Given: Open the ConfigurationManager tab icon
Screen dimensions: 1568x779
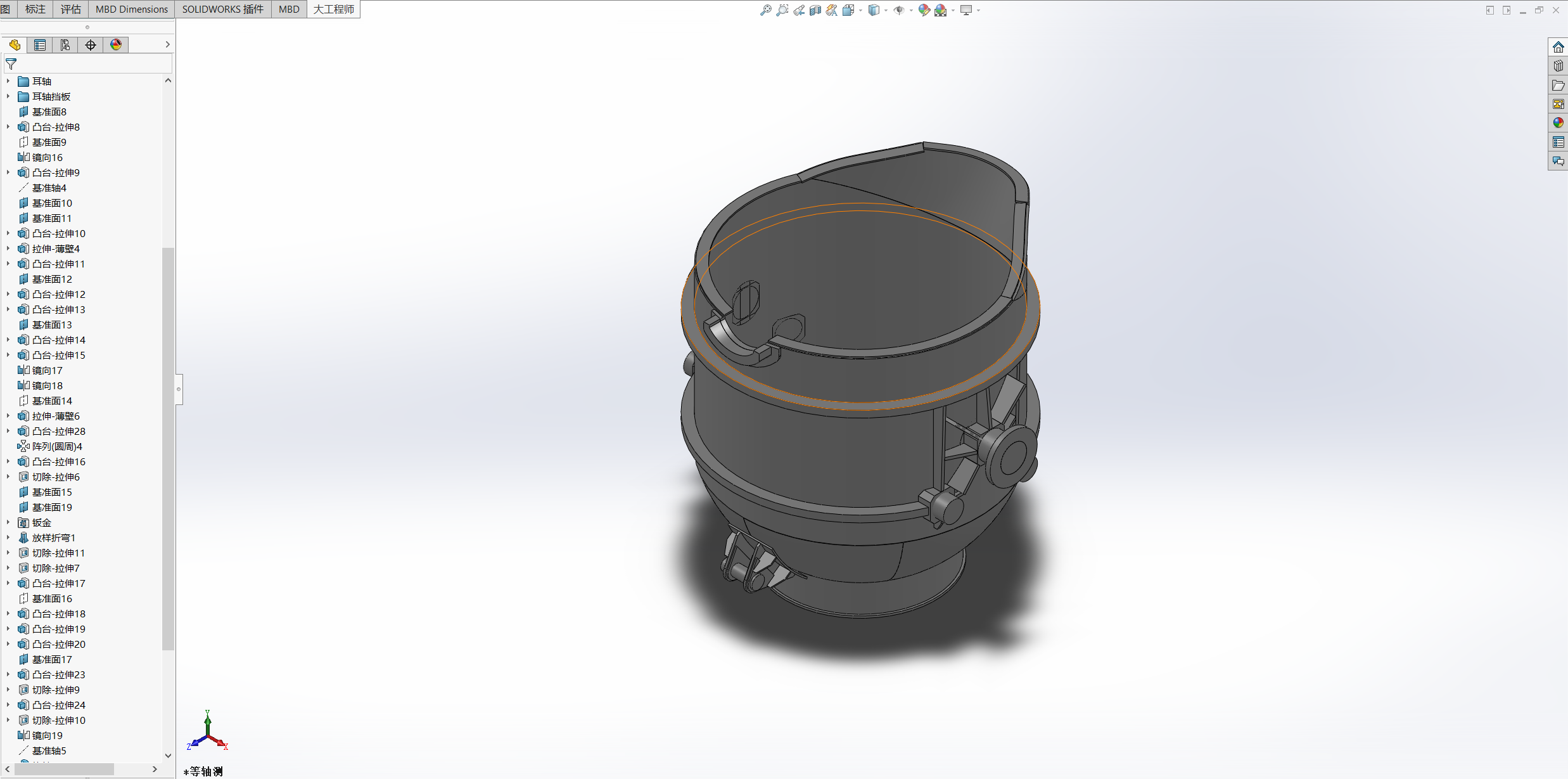Looking at the screenshot, I should [x=65, y=45].
